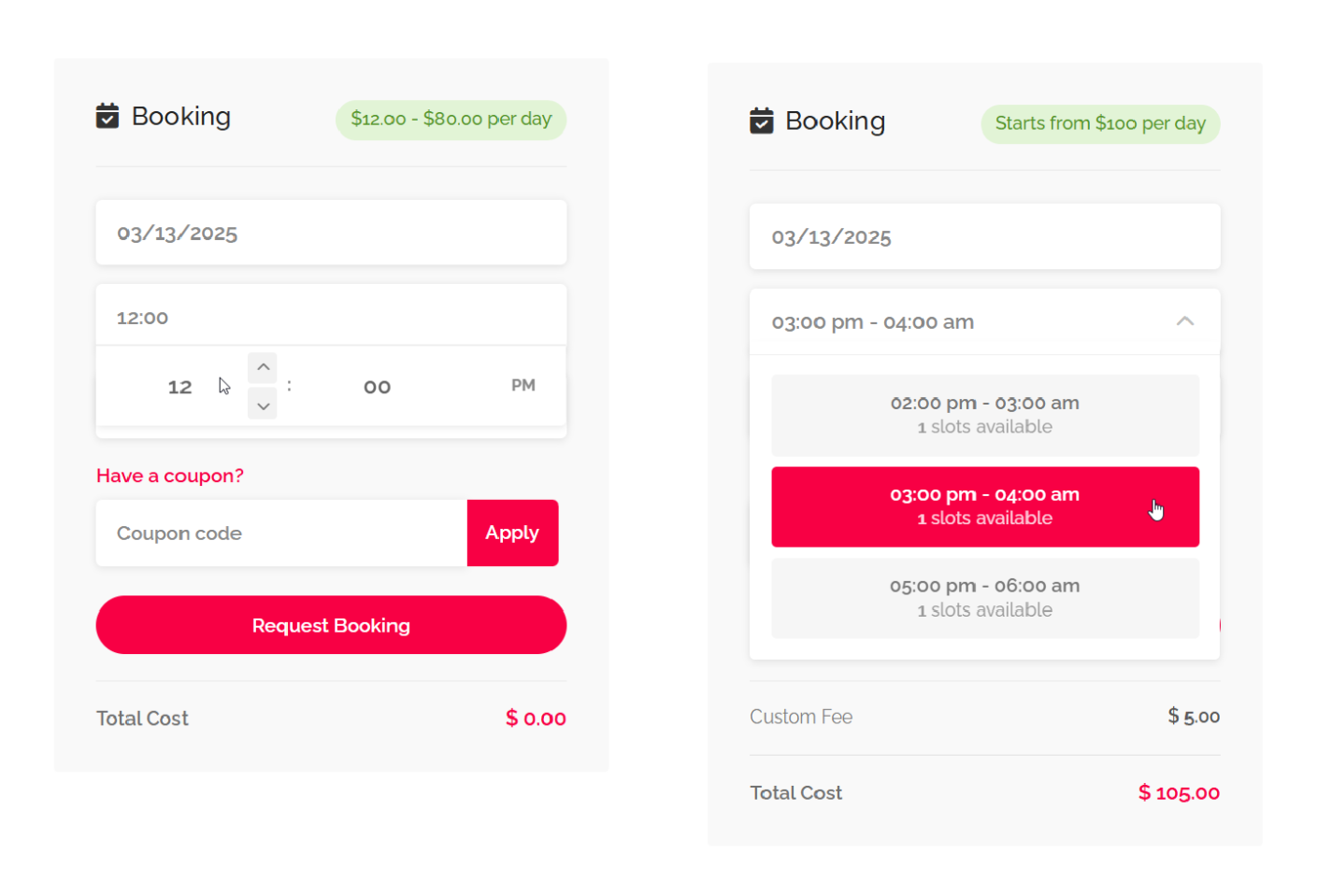Collapse the time slot dropdown chevron

1184,321
